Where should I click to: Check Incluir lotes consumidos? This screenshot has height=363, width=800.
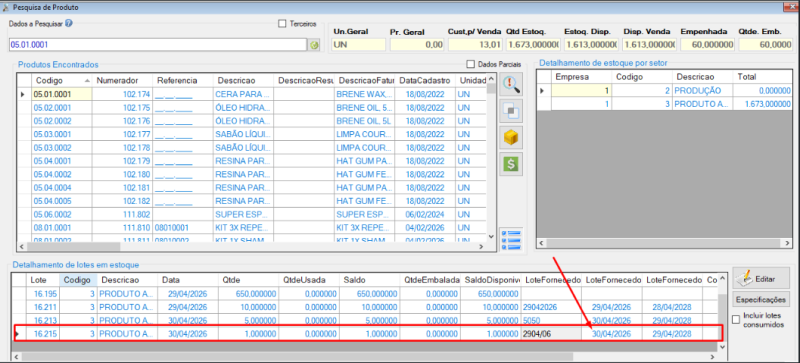click(x=736, y=320)
